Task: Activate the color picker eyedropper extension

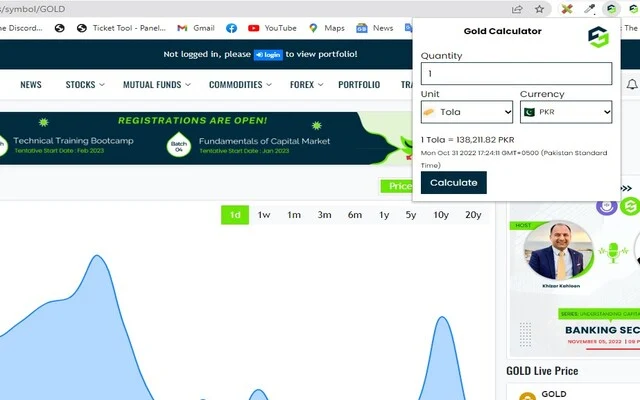Action: (x=589, y=9)
